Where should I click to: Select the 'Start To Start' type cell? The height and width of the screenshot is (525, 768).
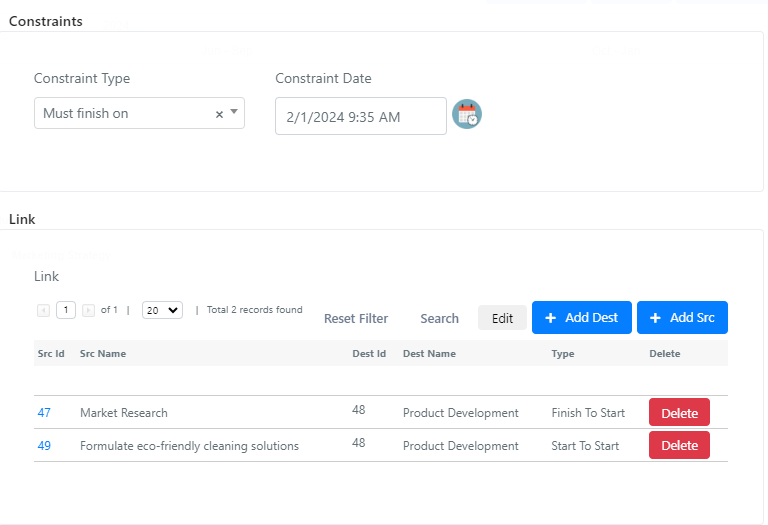pyautogui.click(x=585, y=446)
